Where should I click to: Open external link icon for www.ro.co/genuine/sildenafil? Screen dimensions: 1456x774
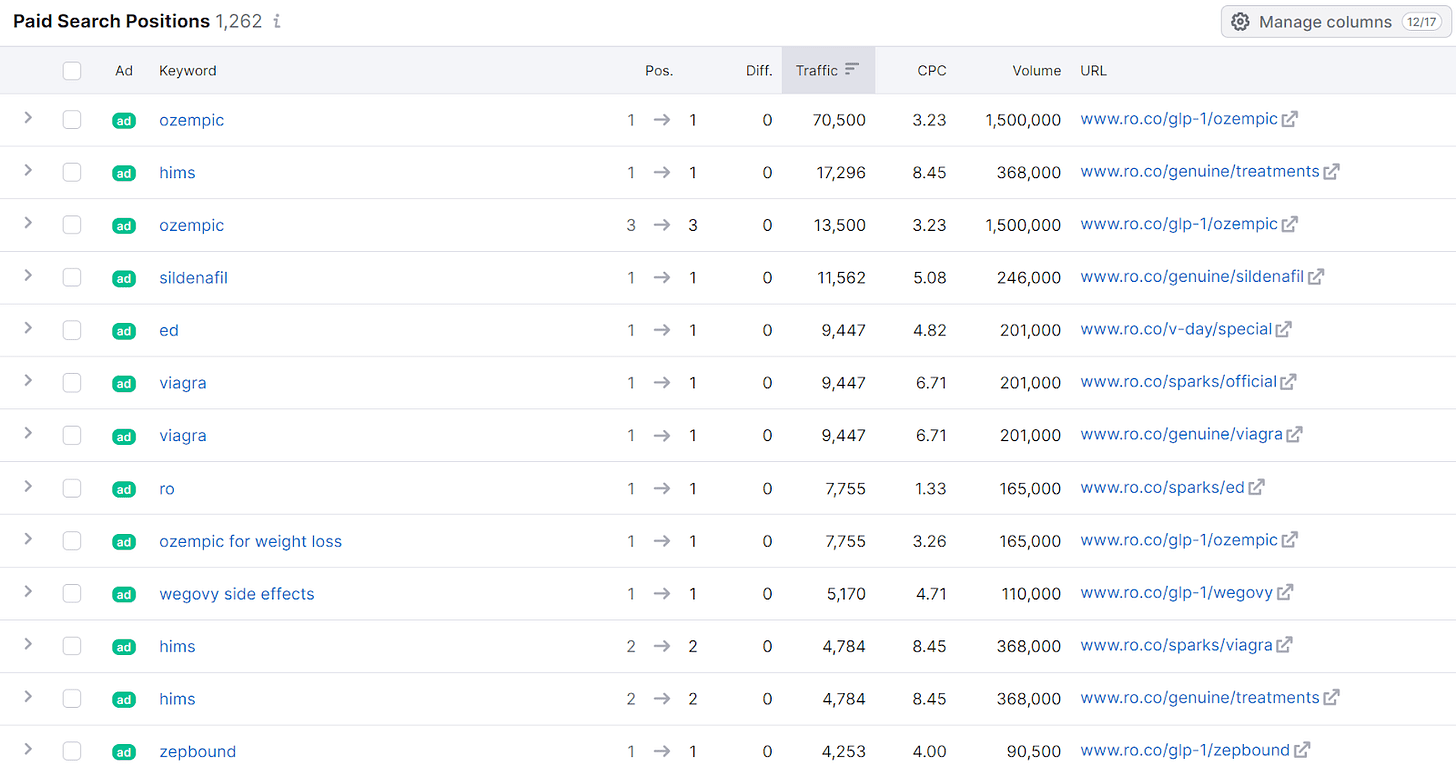(x=1316, y=277)
